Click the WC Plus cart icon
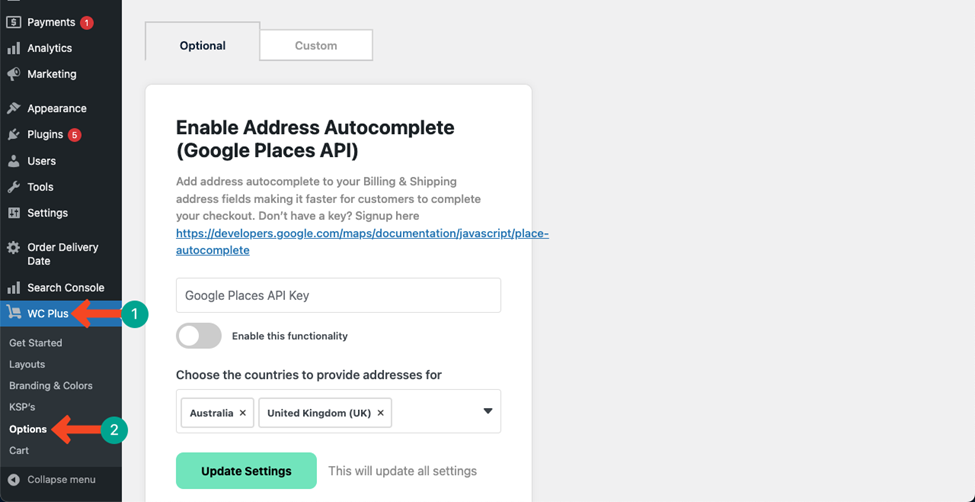 click(x=14, y=312)
